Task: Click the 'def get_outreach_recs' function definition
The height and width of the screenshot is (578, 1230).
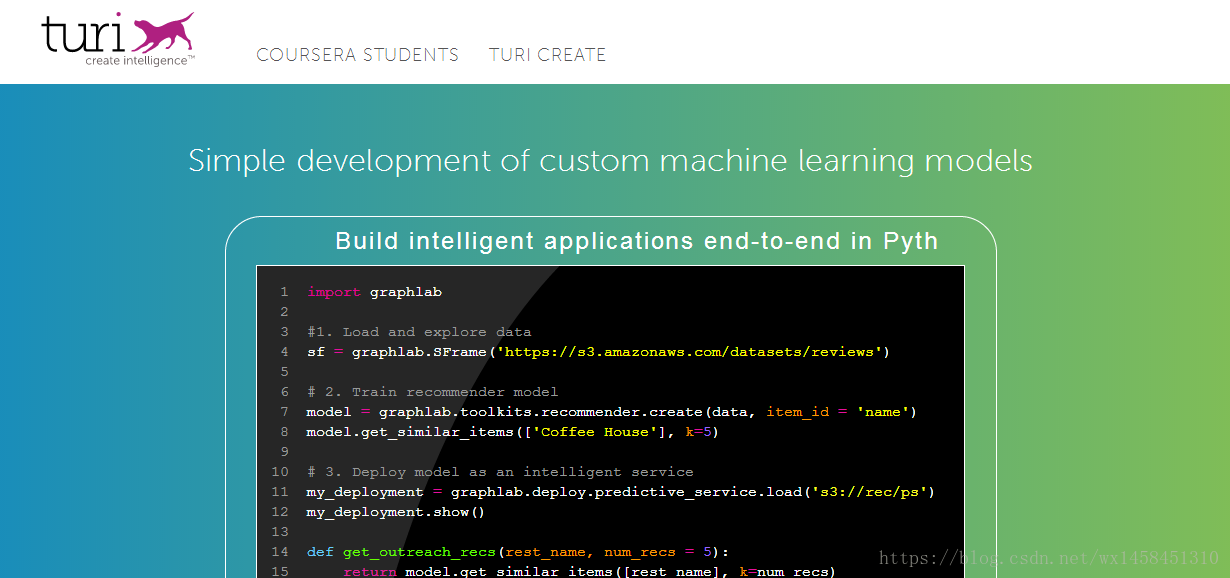Action: coord(518,552)
